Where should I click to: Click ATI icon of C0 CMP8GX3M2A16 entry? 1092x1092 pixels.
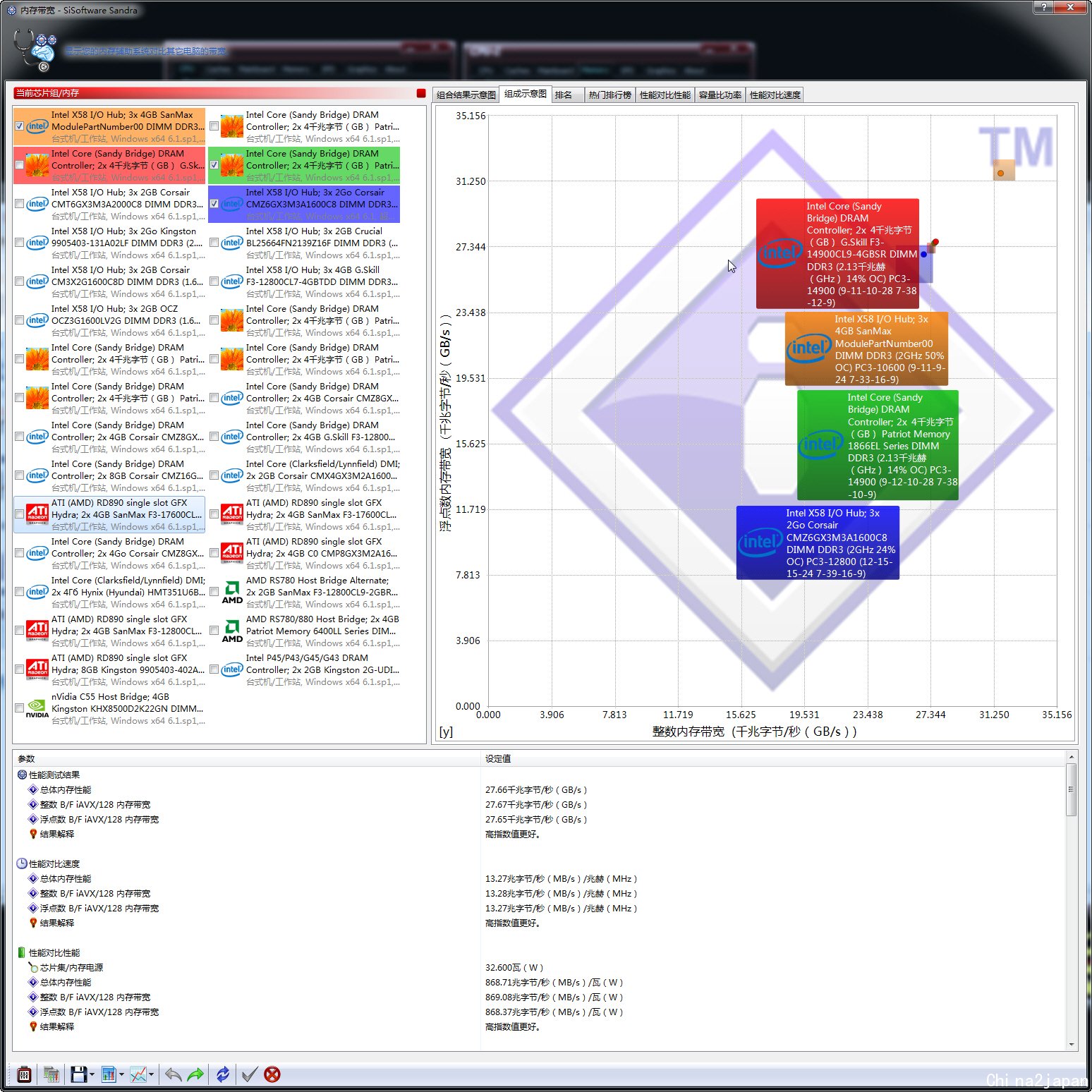coord(232,553)
